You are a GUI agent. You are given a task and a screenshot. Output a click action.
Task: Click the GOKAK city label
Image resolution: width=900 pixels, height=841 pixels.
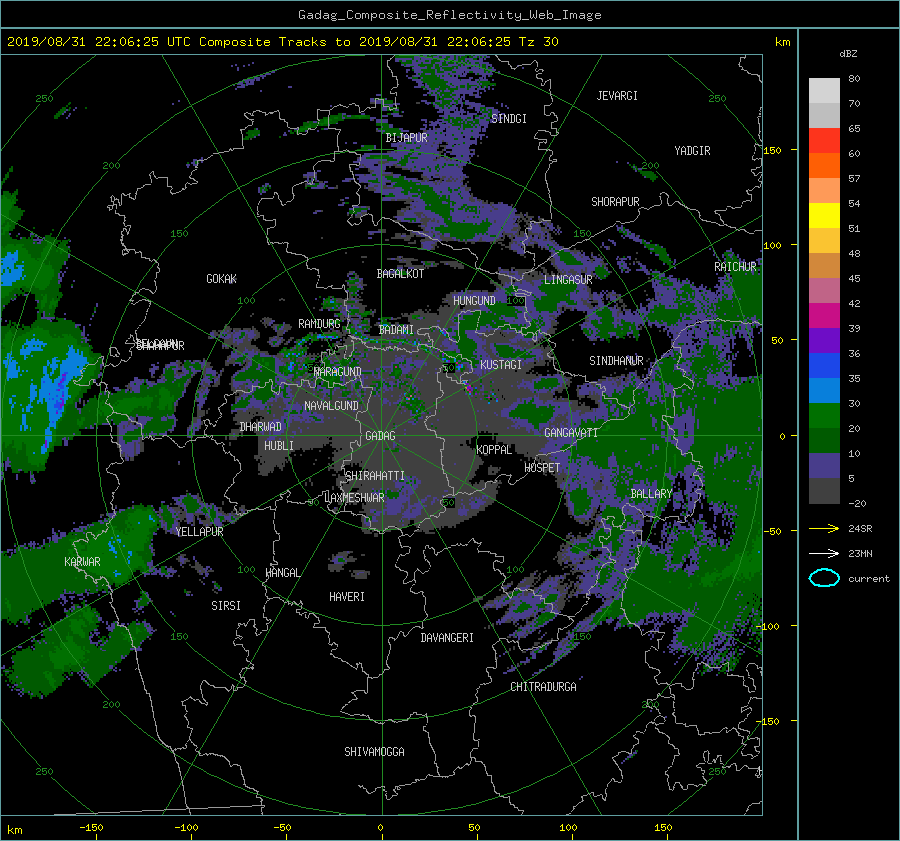222,279
